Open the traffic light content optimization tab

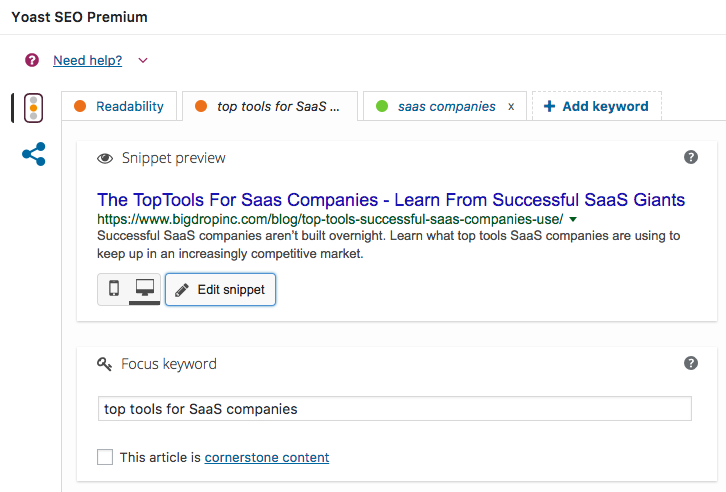(33, 108)
